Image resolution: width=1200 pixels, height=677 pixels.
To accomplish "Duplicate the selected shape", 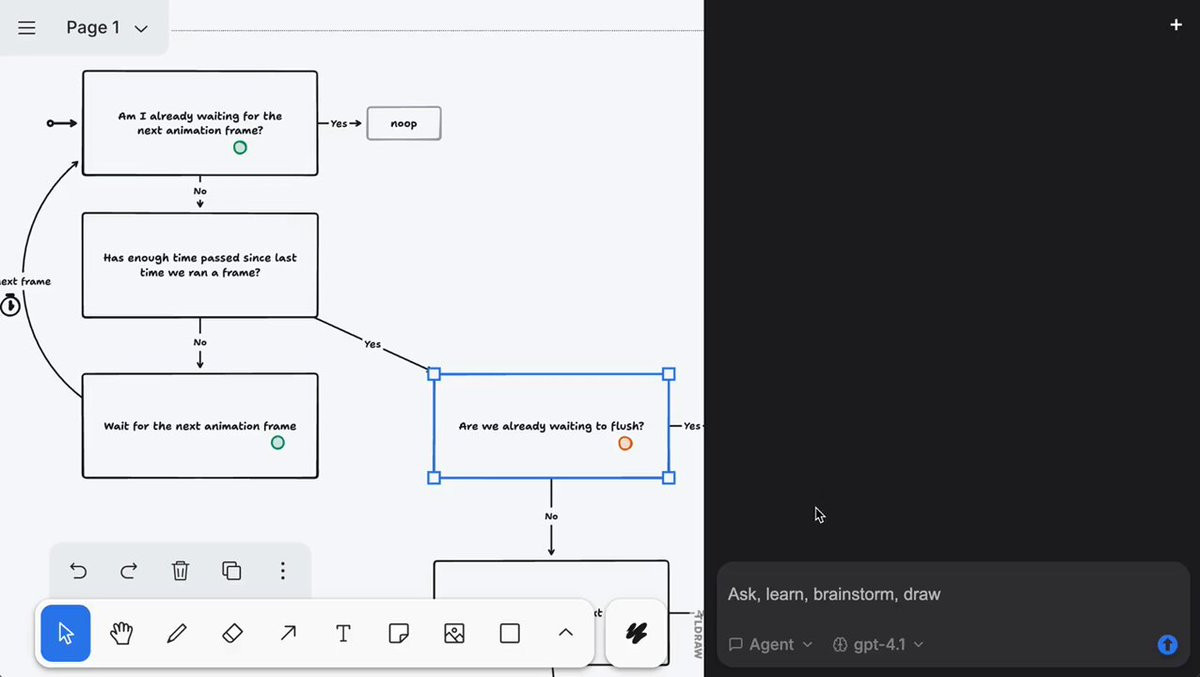I will tap(232, 571).
